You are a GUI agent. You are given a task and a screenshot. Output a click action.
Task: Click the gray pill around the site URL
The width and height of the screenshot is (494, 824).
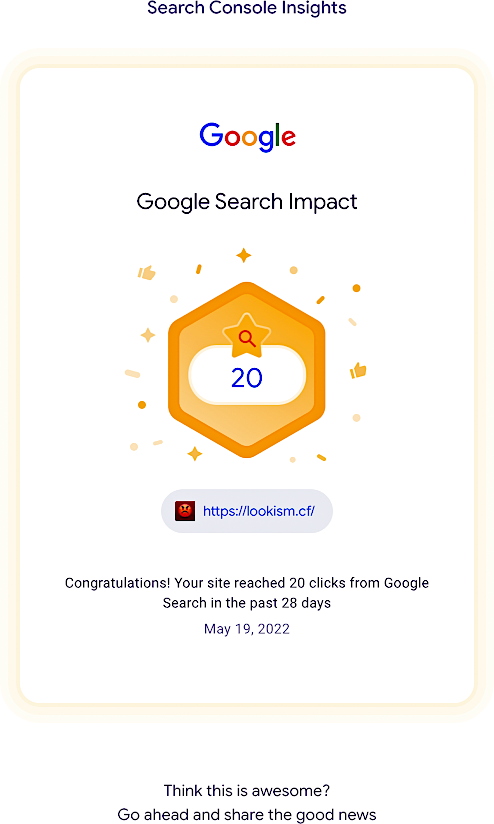[246, 511]
